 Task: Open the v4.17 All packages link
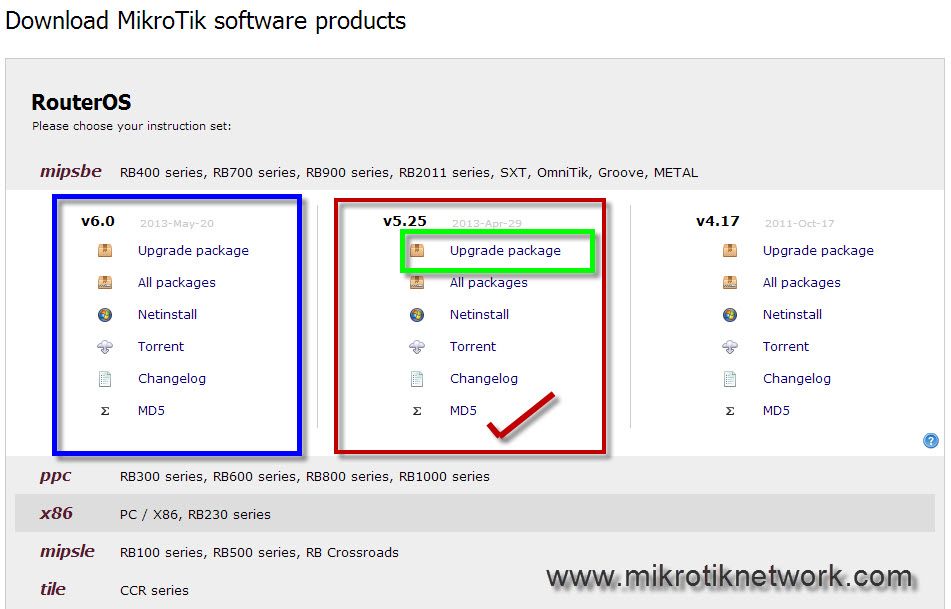[x=802, y=283]
